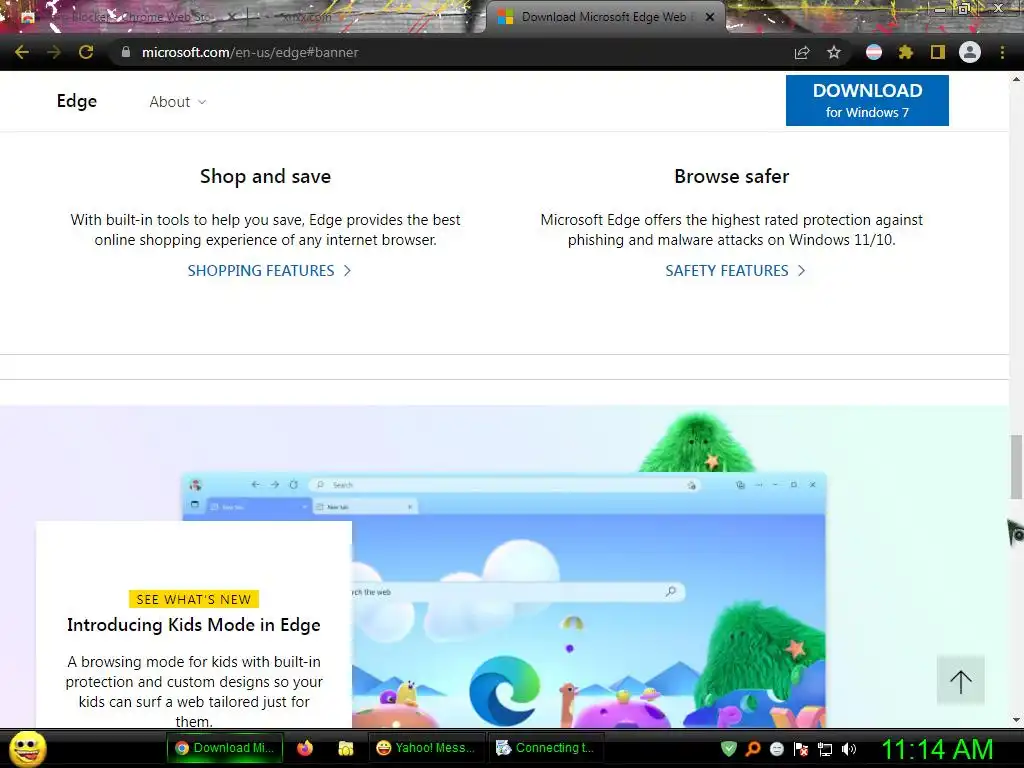The height and width of the screenshot is (768, 1024).
Task: Toggle the browser side panel icon
Action: [x=938, y=52]
